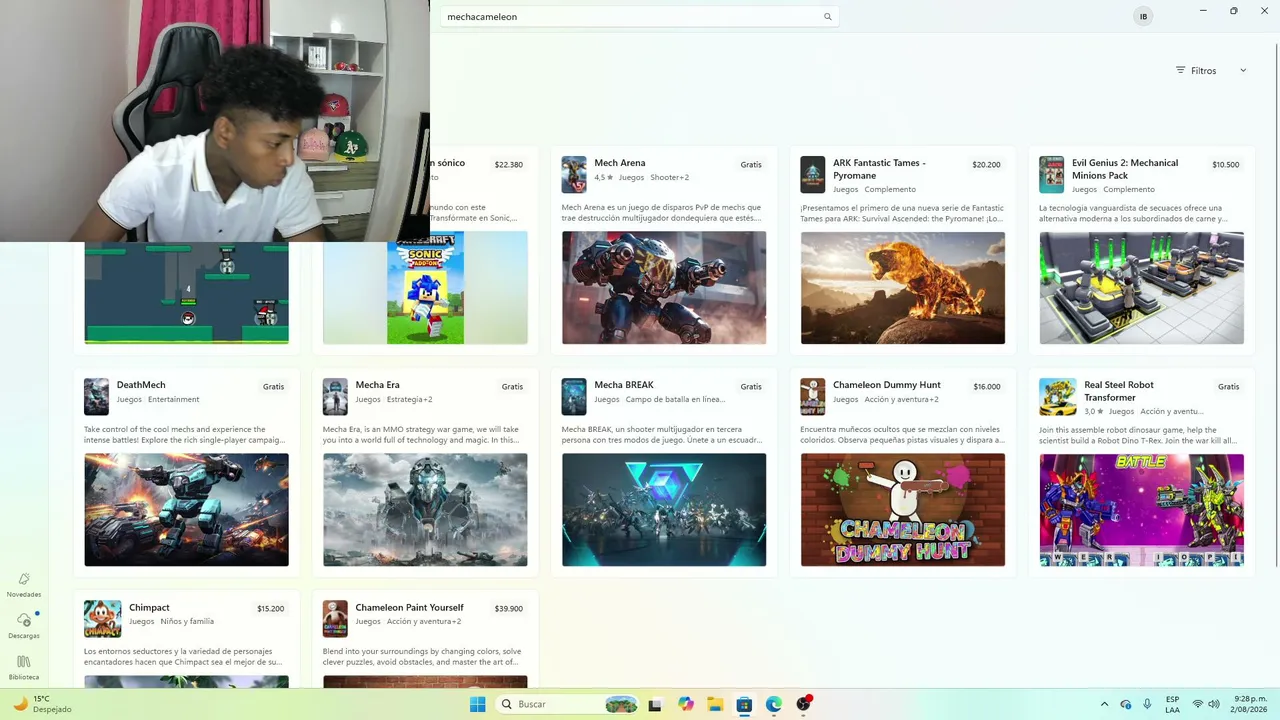Click the "Estrategia+2" category text under Mecha Era

click(x=409, y=399)
